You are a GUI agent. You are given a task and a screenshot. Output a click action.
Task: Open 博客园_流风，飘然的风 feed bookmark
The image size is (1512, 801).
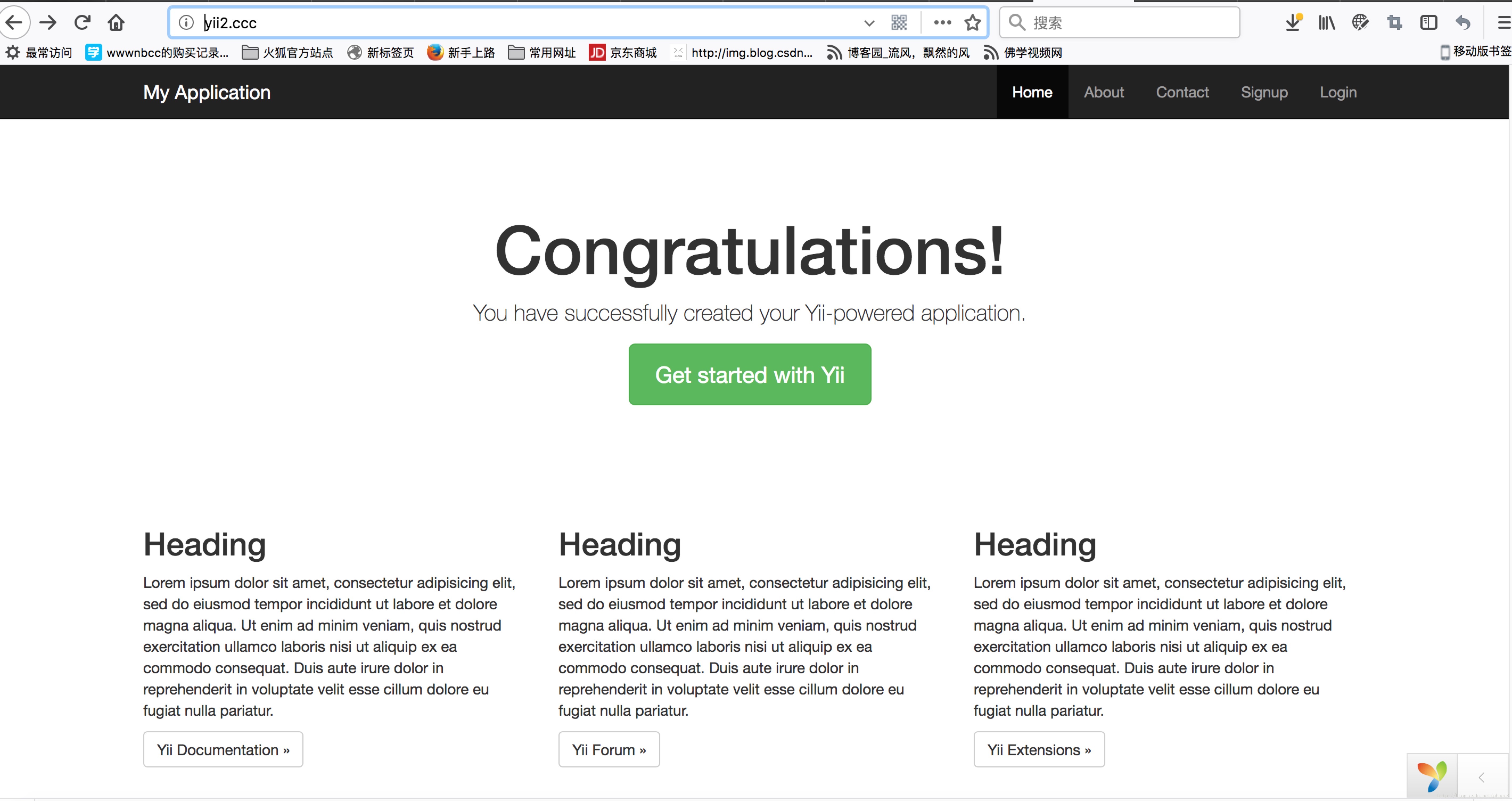[898, 53]
